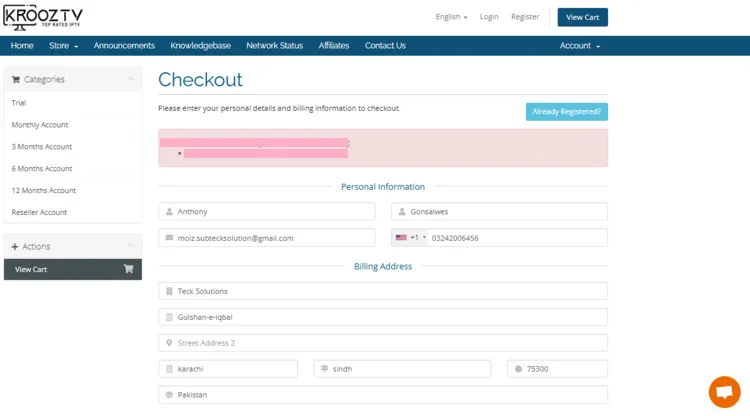The image size is (750, 416).
Task: Open the orange live chat bubble
Action: tap(724, 392)
